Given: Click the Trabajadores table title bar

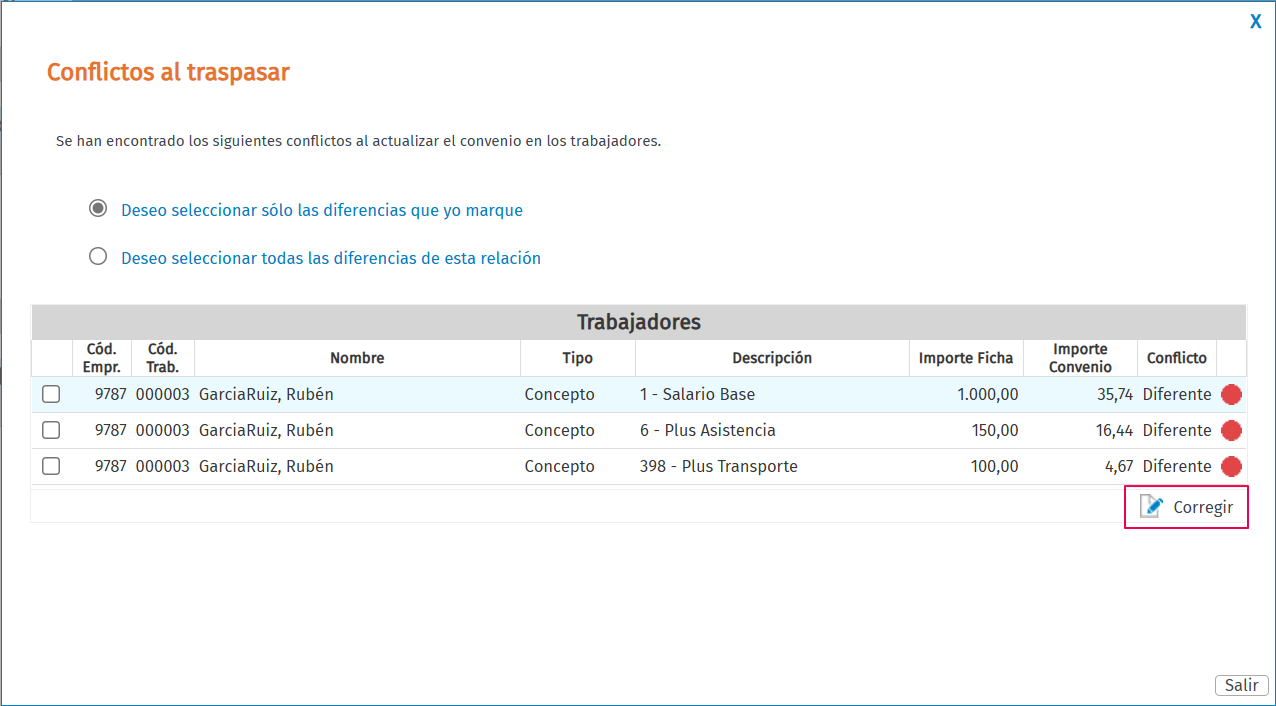Looking at the screenshot, I should pos(639,322).
